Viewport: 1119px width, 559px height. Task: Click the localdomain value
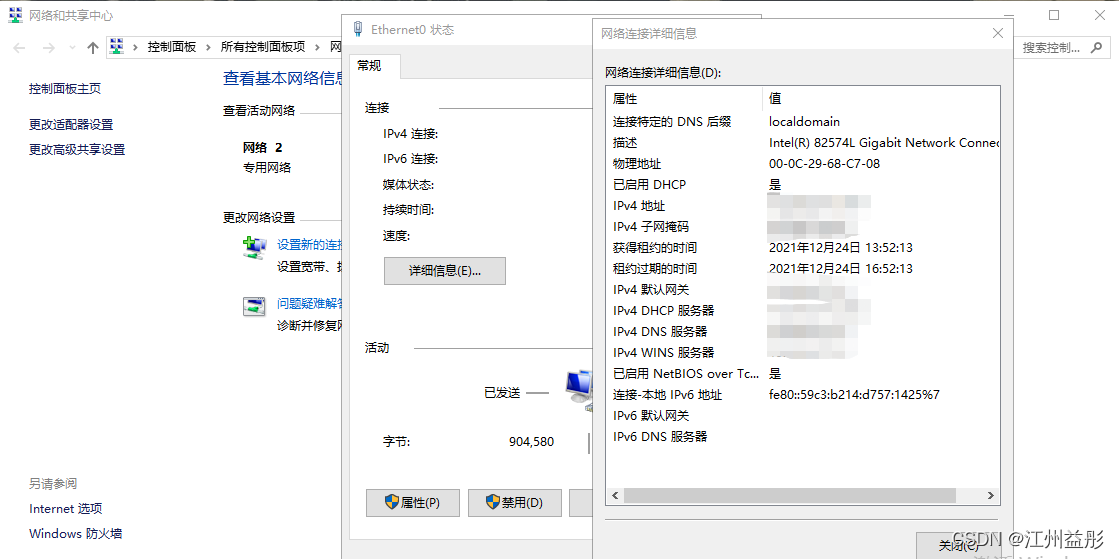tap(804, 121)
